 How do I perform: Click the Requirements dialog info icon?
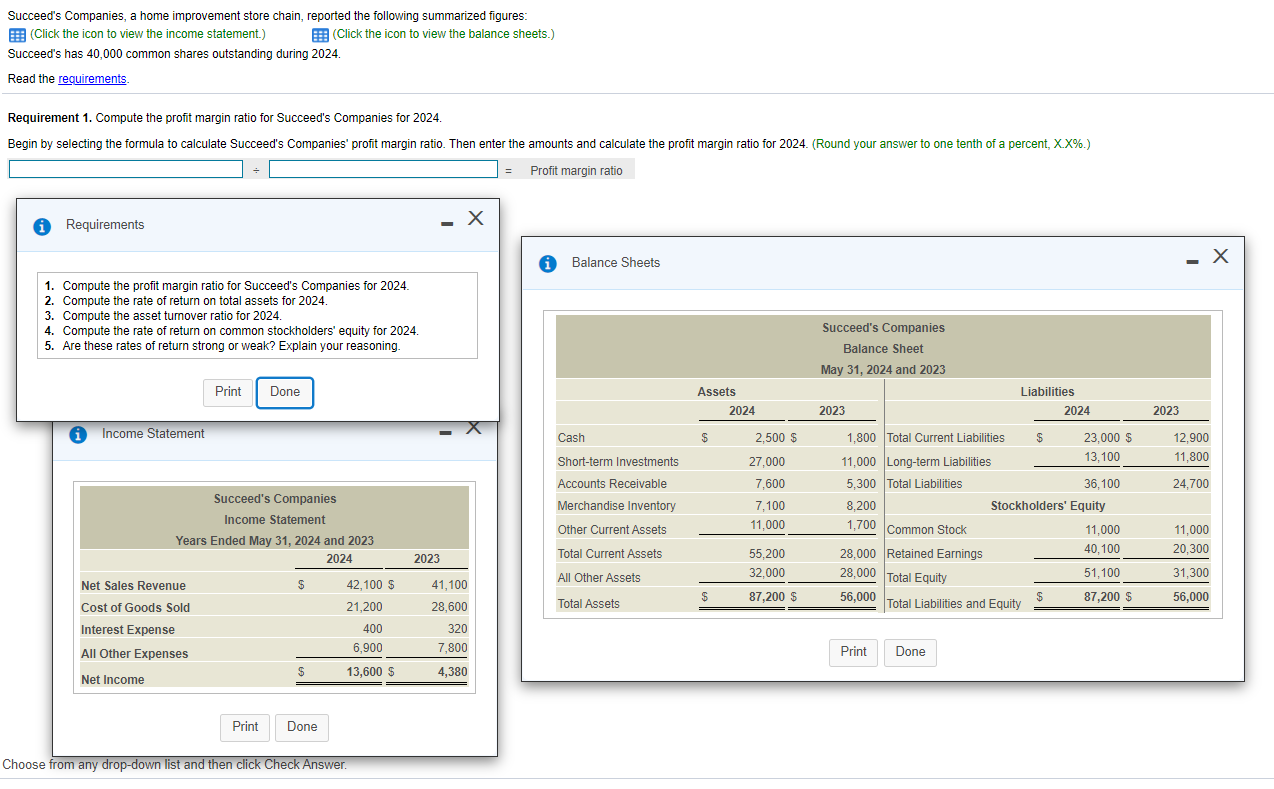pyautogui.click(x=42, y=226)
